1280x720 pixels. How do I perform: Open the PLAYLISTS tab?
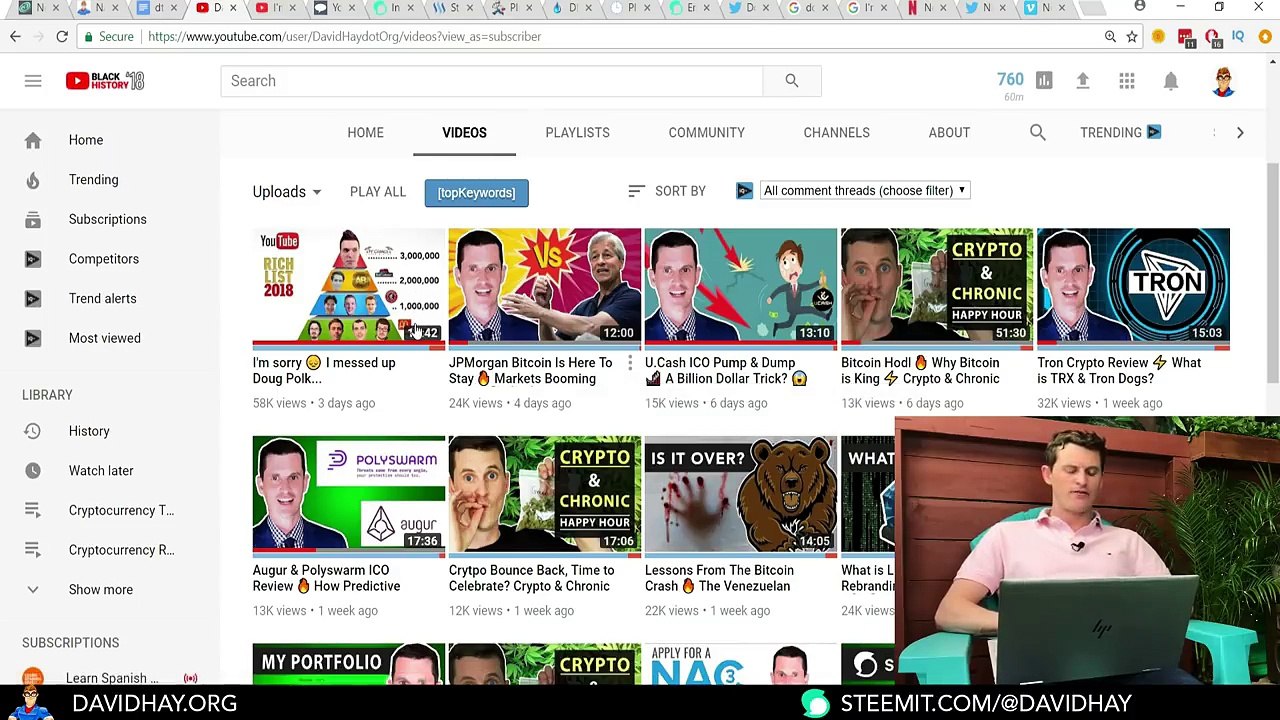pyautogui.click(x=578, y=133)
